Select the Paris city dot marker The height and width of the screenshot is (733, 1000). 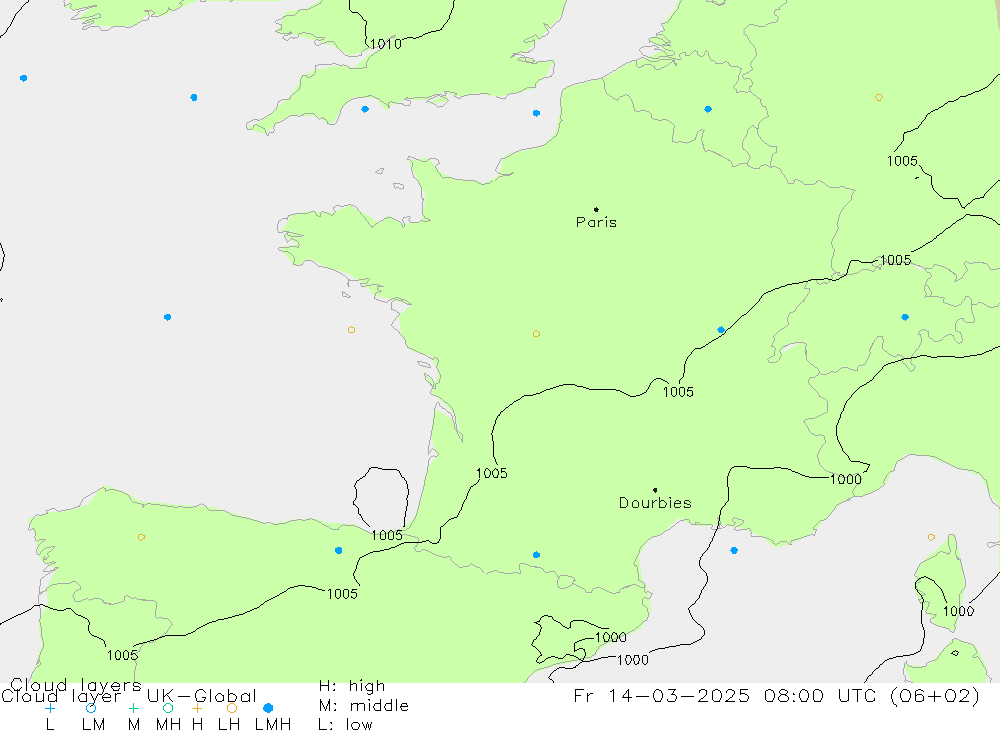point(596,209)
